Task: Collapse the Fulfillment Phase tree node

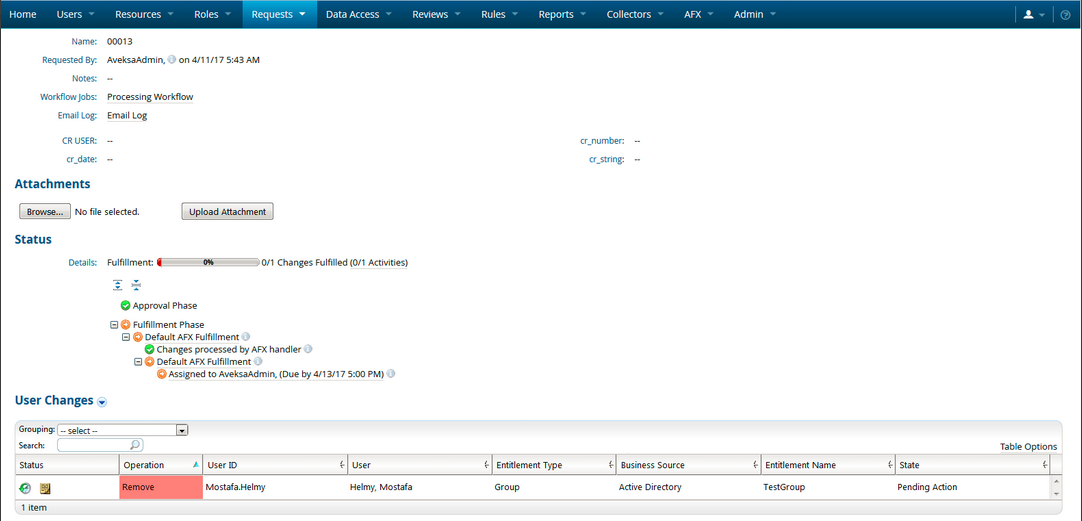Action: point(114,324)
